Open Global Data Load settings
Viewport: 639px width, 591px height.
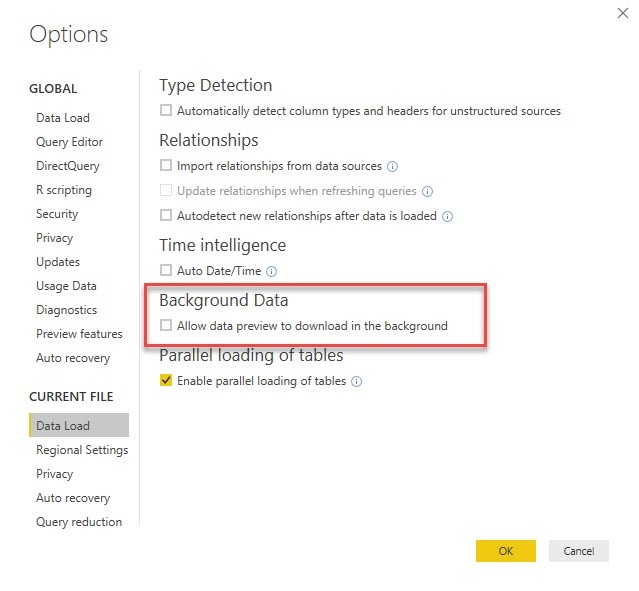pos(63,118)
